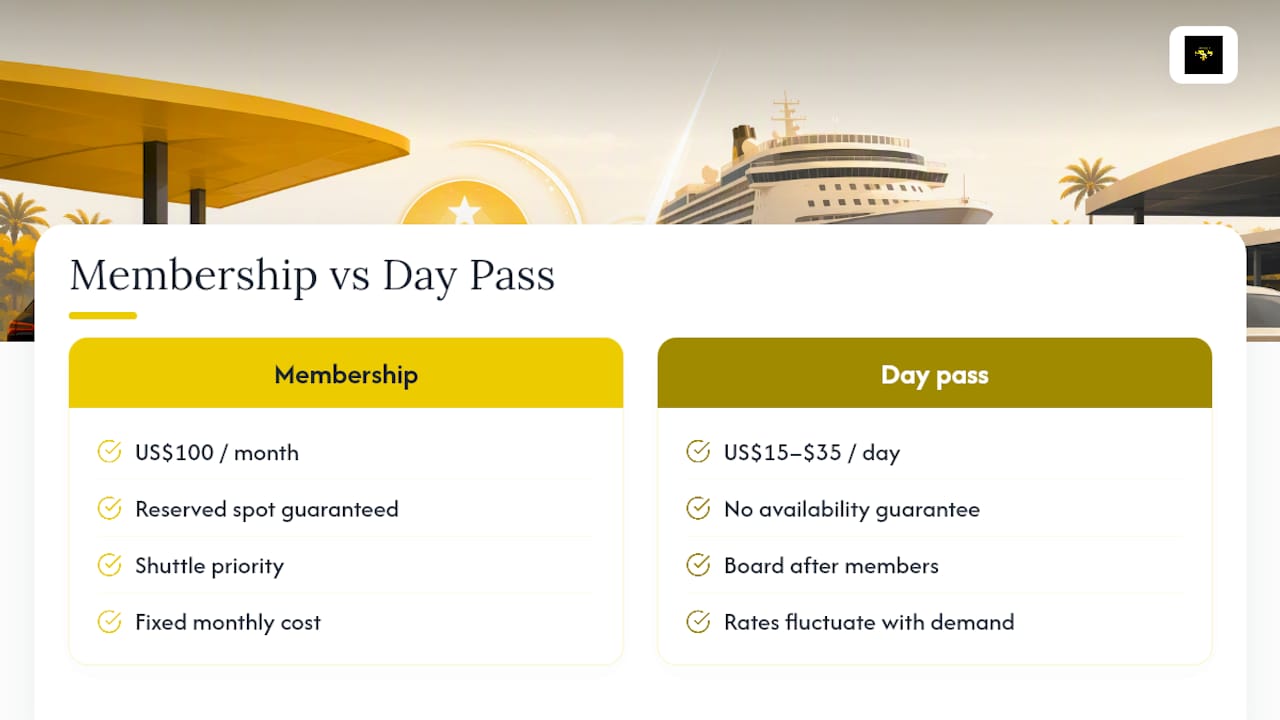The height and width of the screenshot is (720, 1280).
Task: Click check icon beside No availability guarantee
Action: click(x=698, y=509)
